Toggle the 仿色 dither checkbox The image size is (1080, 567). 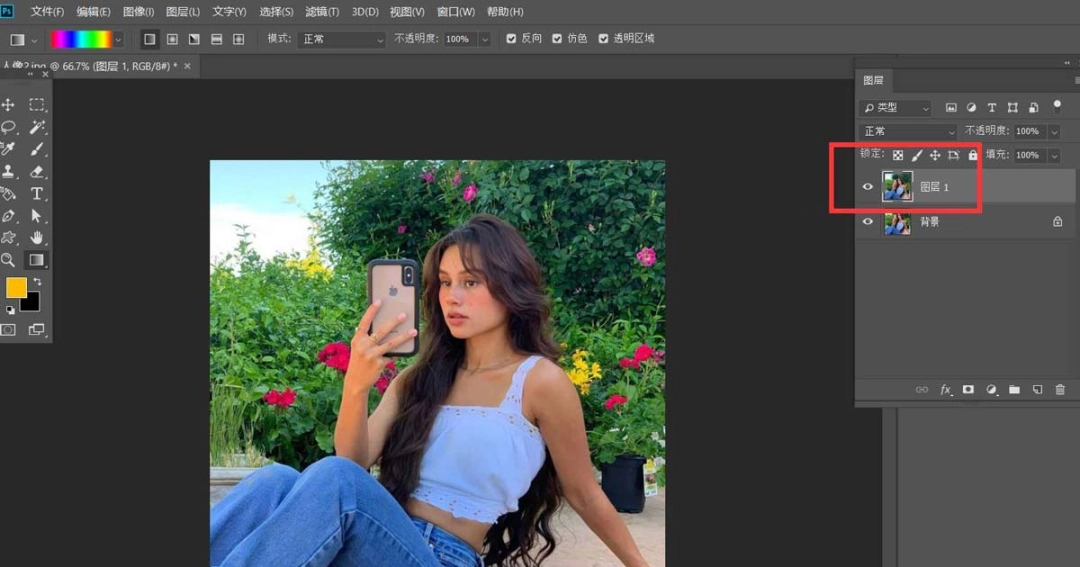557,39
